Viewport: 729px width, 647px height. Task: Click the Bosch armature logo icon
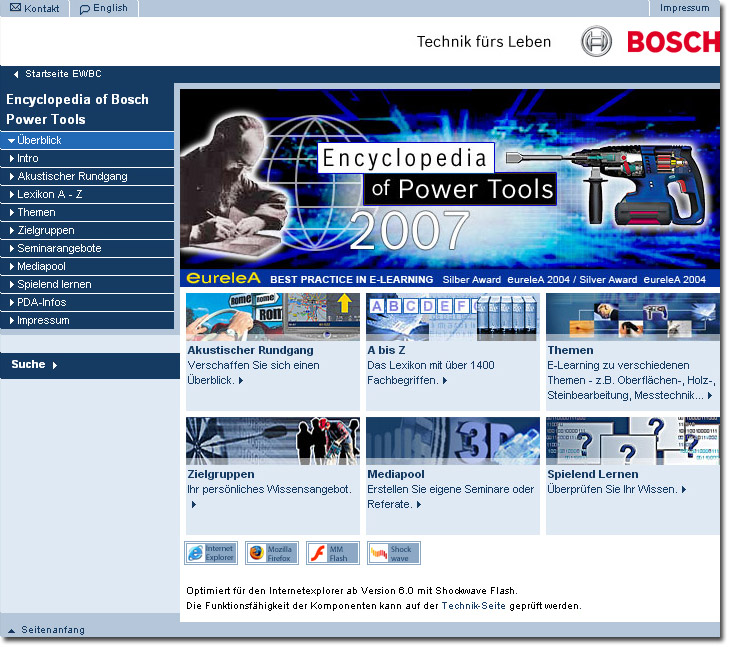coord(596,41)
